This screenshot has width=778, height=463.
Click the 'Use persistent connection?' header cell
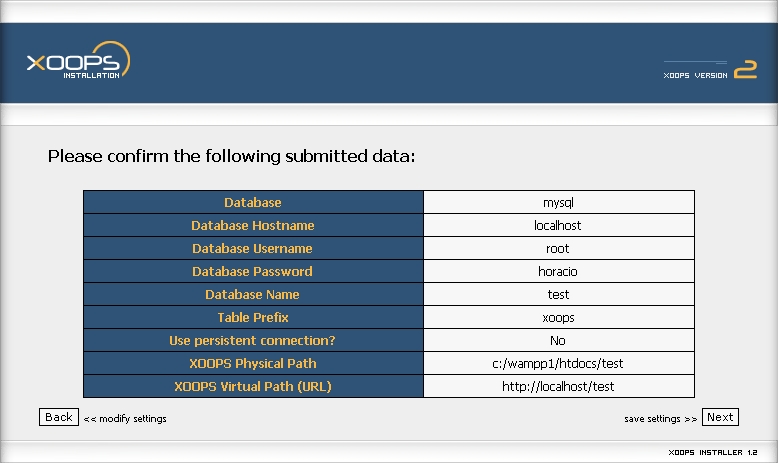point(253,340)
